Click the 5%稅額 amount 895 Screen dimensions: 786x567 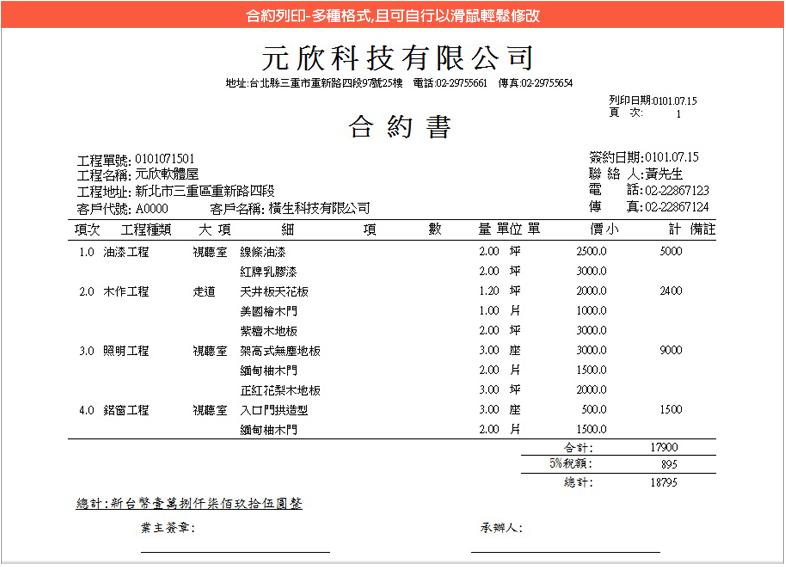point(670,465)
